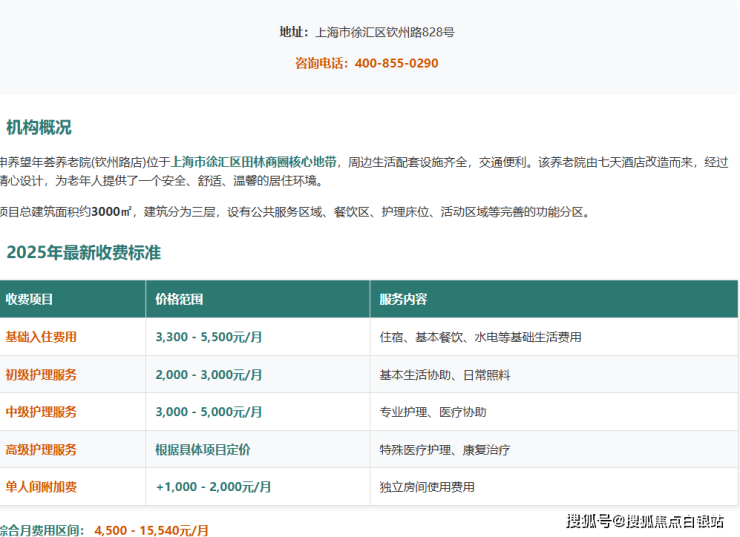Viewport: 740px width, 537px height.
Task: Open the 上海市徐汇区田林商圈核心地带 highlighted link
Action: [253, 161]
